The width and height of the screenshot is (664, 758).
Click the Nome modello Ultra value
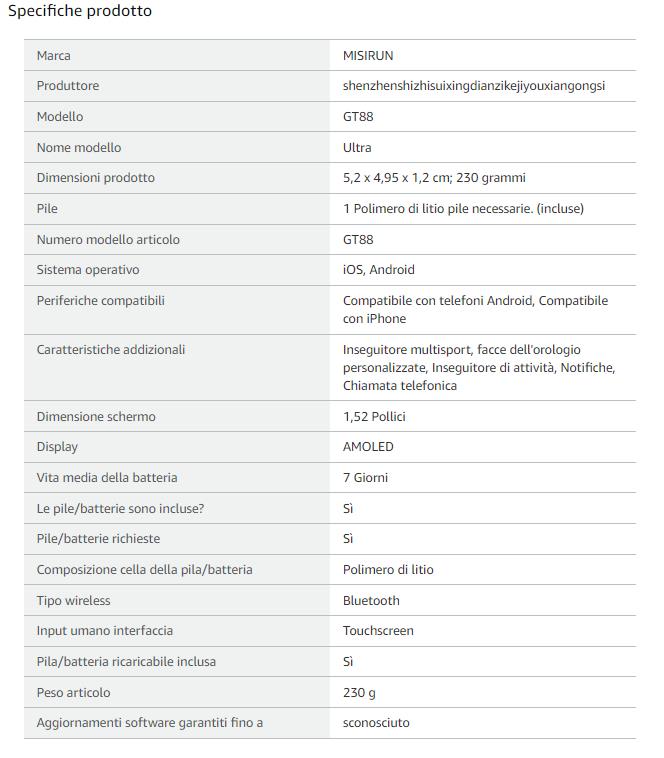pos(357,147)
